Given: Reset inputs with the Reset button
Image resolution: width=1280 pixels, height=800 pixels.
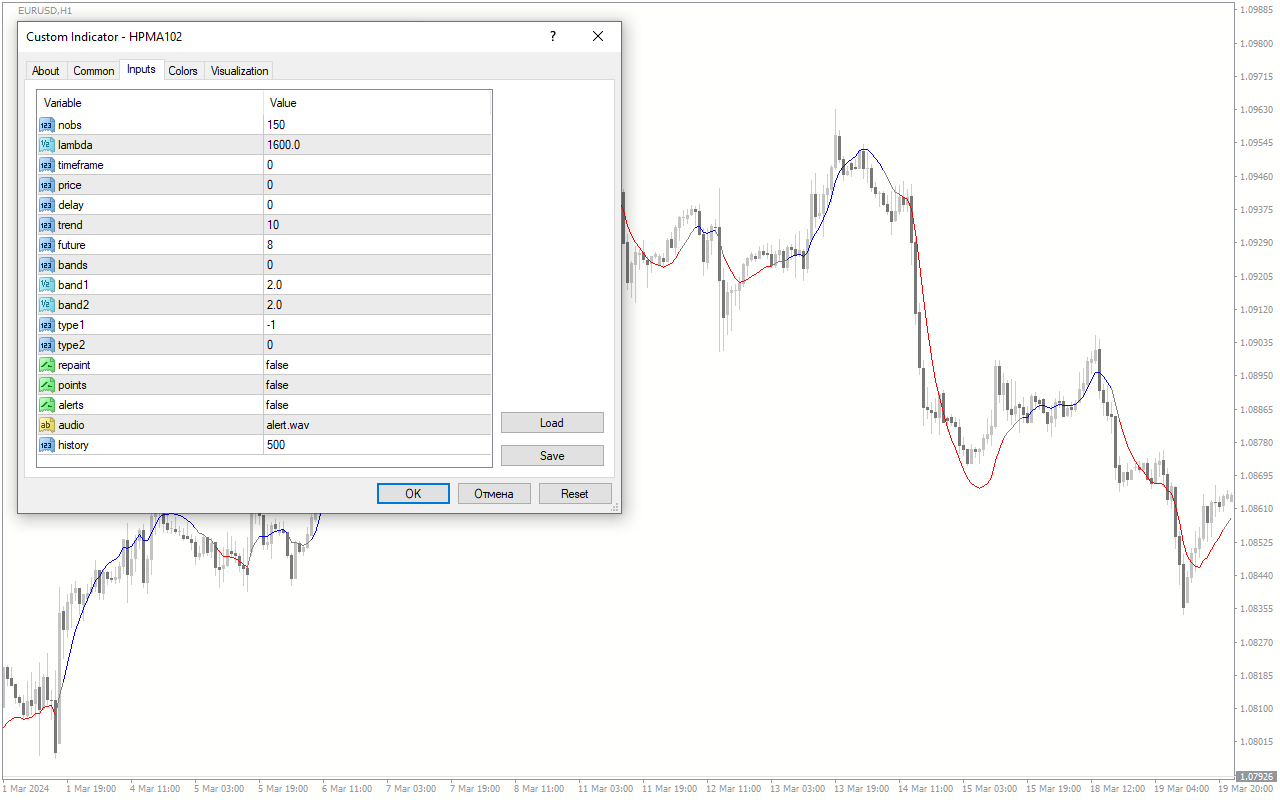Looking at the screenshot, I should (575, 494).
